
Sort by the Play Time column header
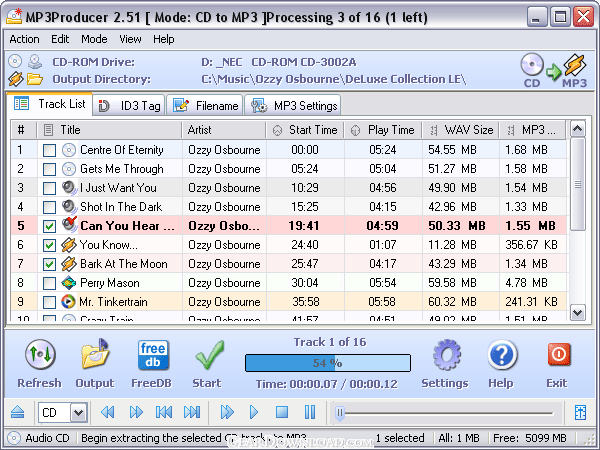pyautogui.click(x=383, y=130)
